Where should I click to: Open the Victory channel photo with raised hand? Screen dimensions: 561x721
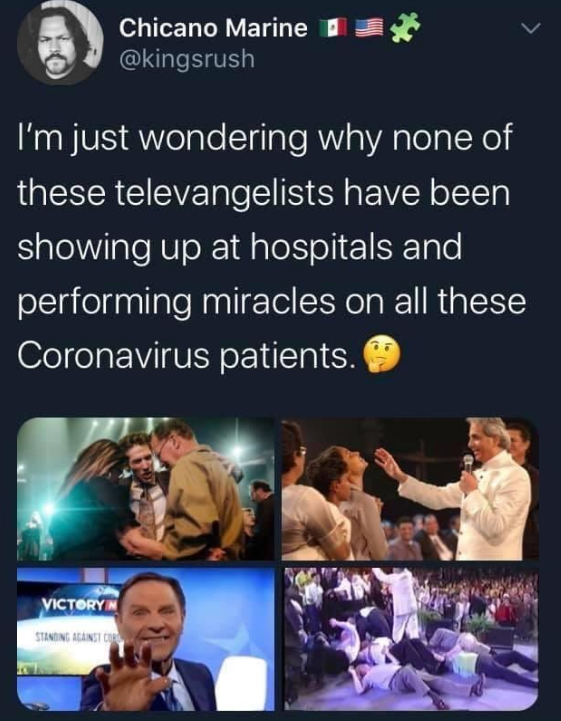click(146, 639)
